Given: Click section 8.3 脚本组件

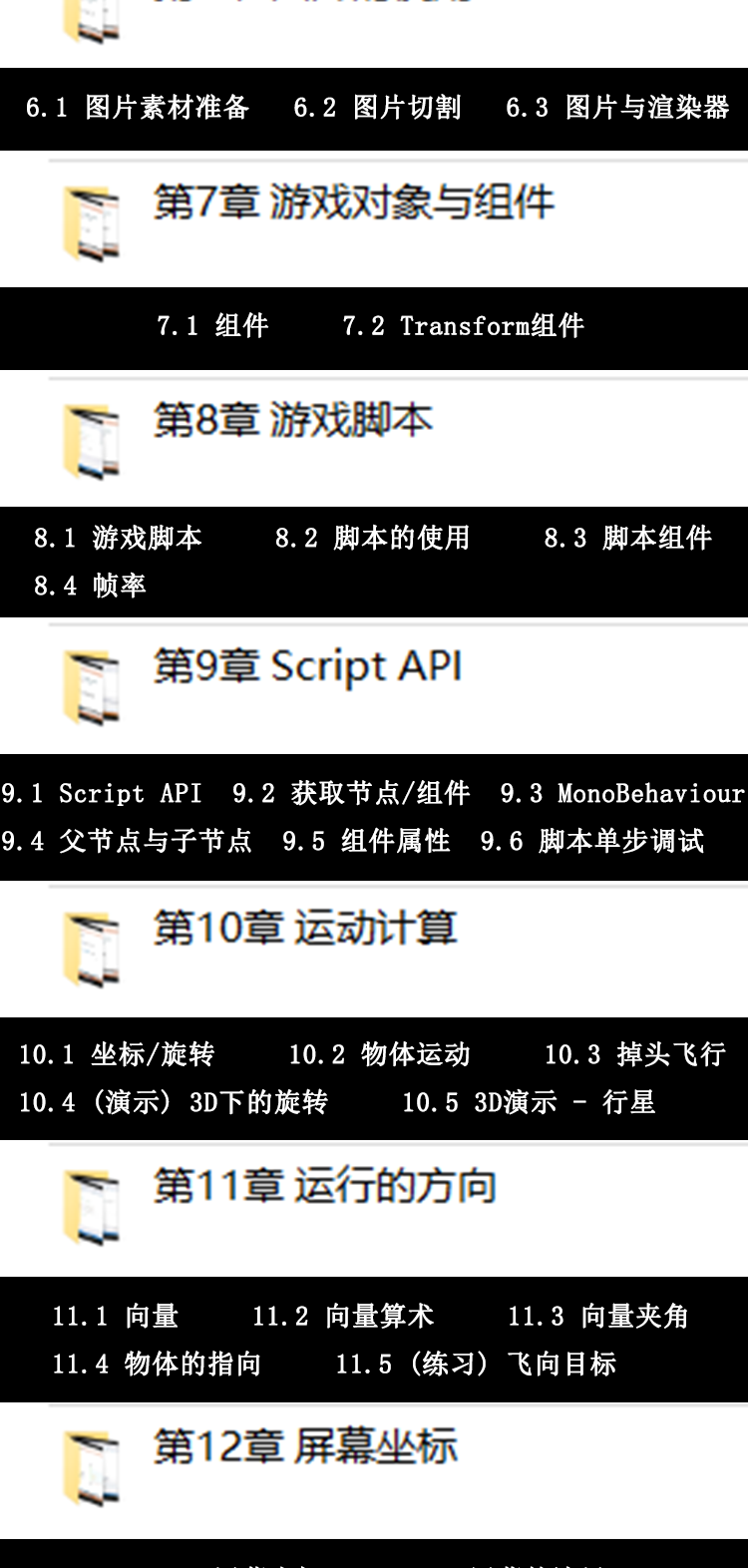Looking at the screenshot, I should click(627, 538).
